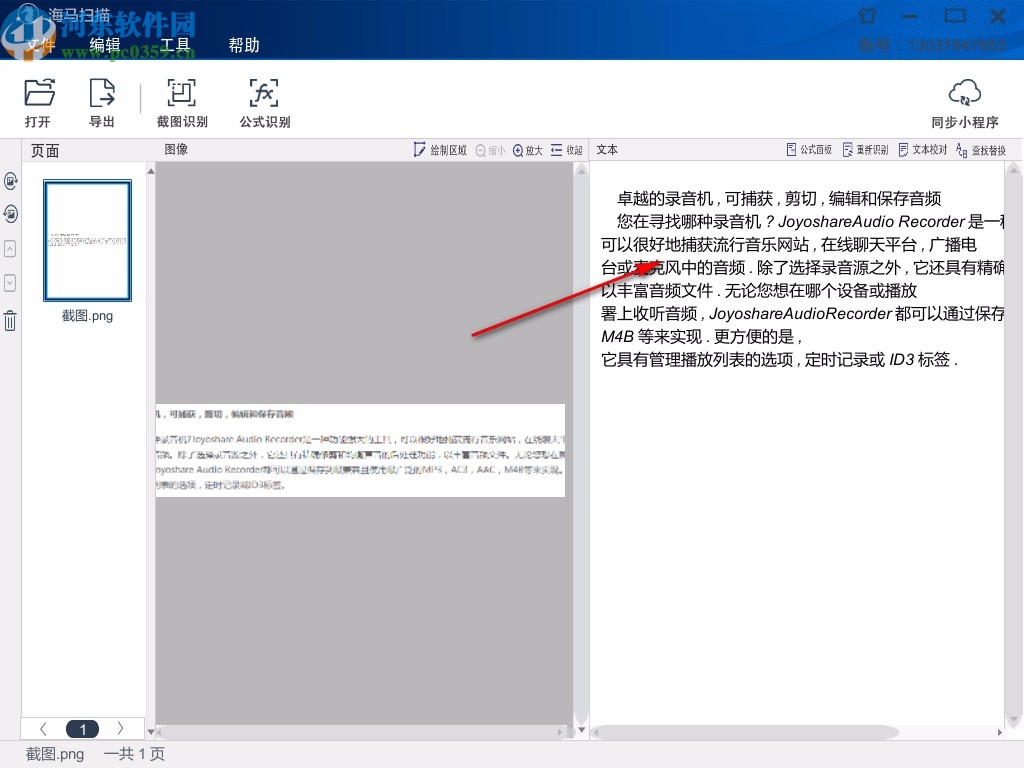
Task: Select the 公式识别 formula recognition tool
Action: pos(263,100)
